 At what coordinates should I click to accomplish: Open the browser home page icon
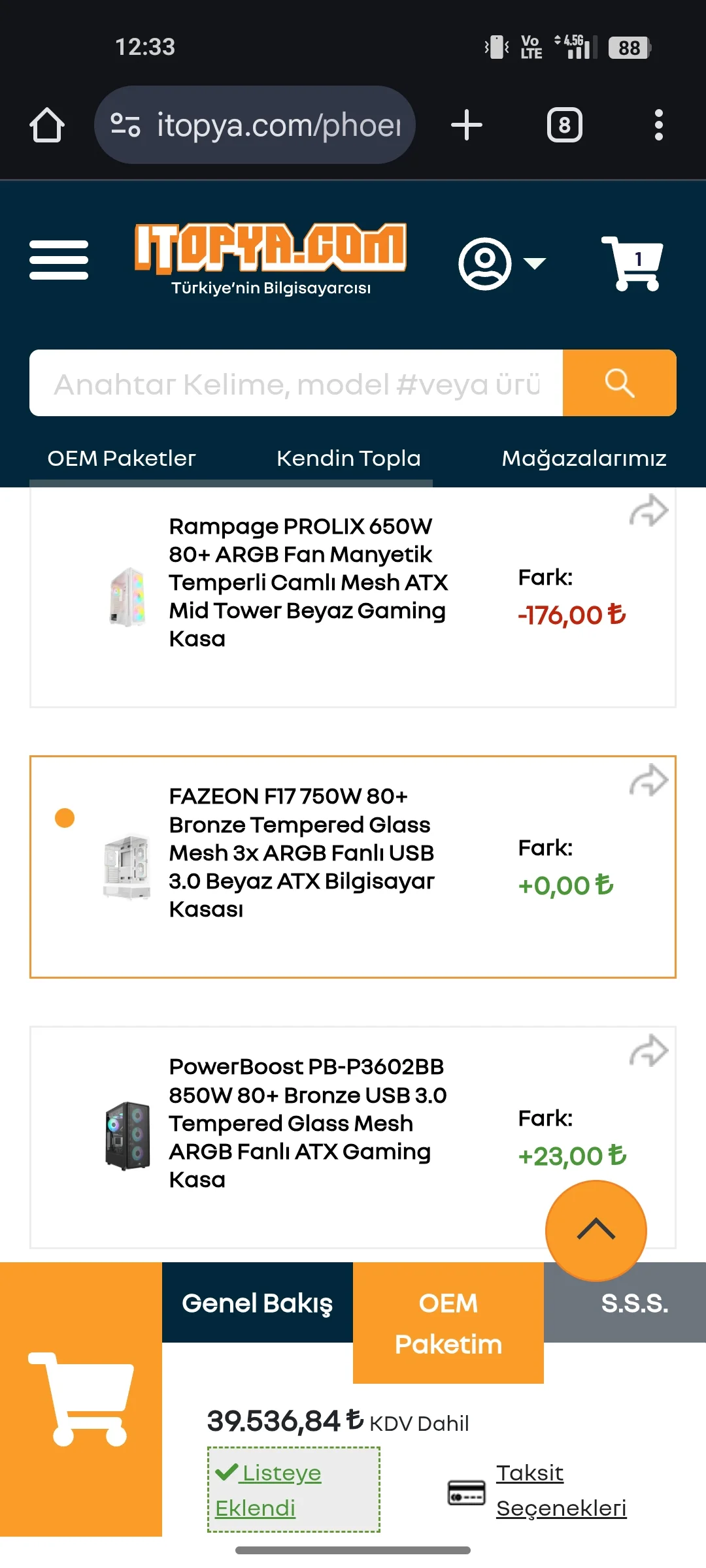coord(47,125)
